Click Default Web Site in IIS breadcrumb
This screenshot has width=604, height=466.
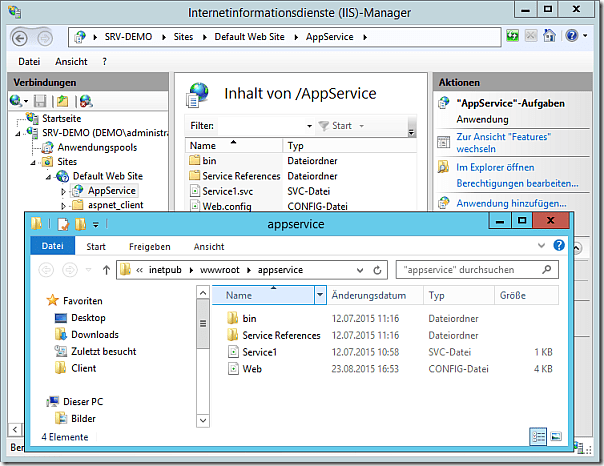click(249, 37)
